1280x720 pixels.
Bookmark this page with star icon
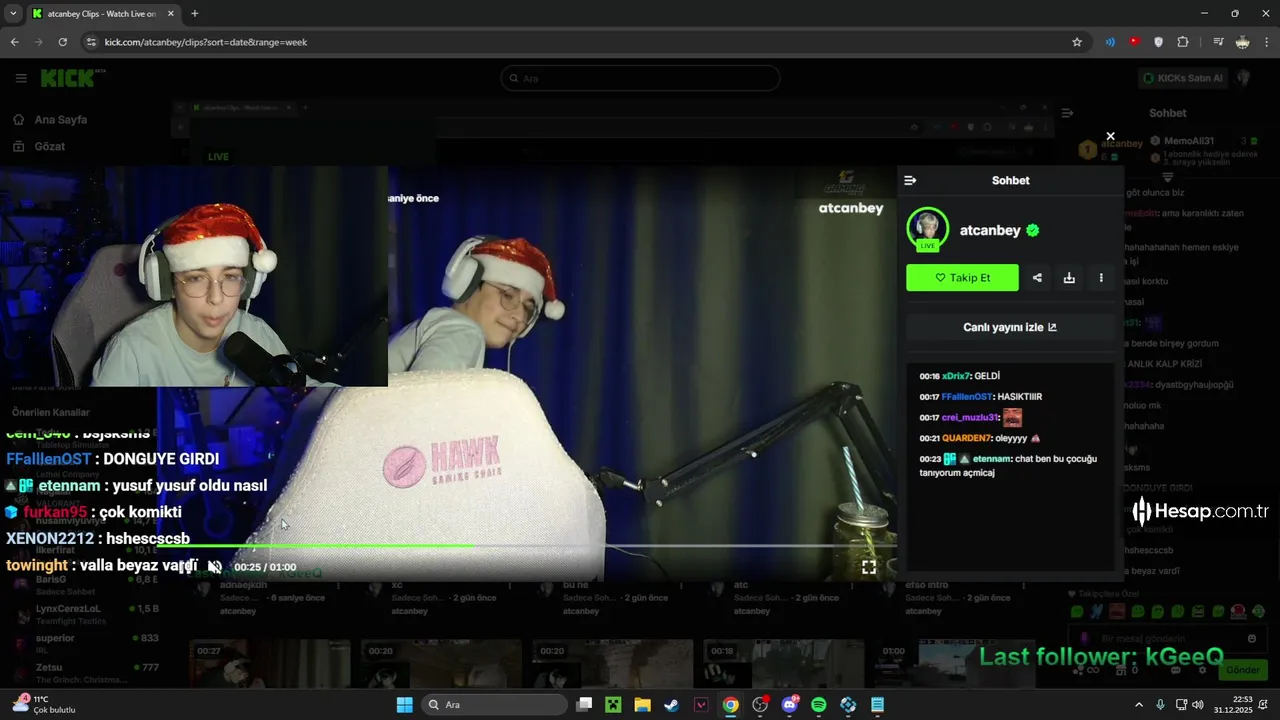[x=1077, y=42]
